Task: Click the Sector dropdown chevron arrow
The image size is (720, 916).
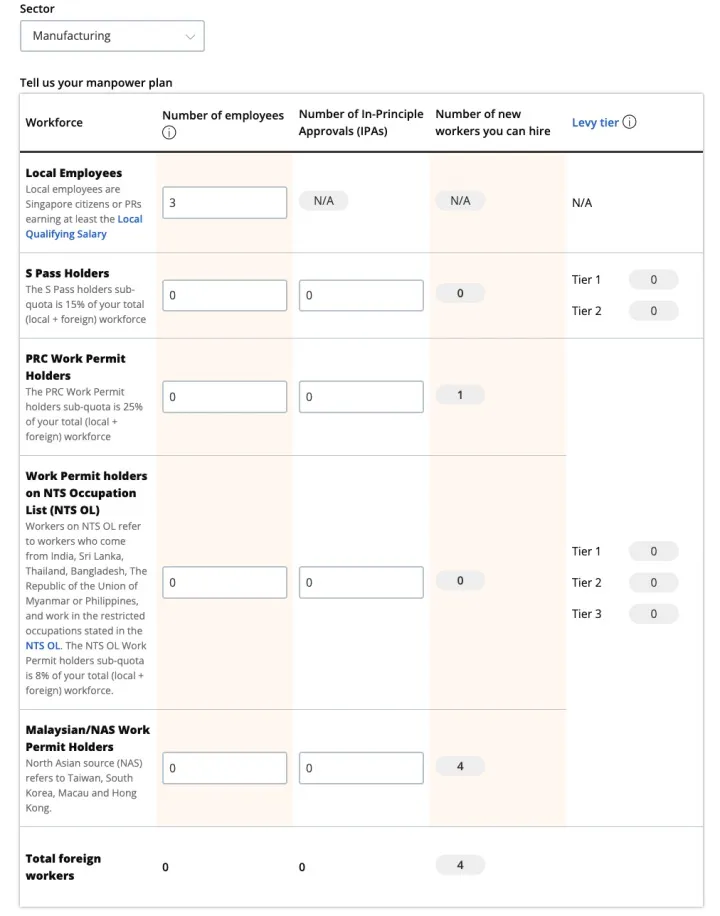Action: [x=190, y=36]
